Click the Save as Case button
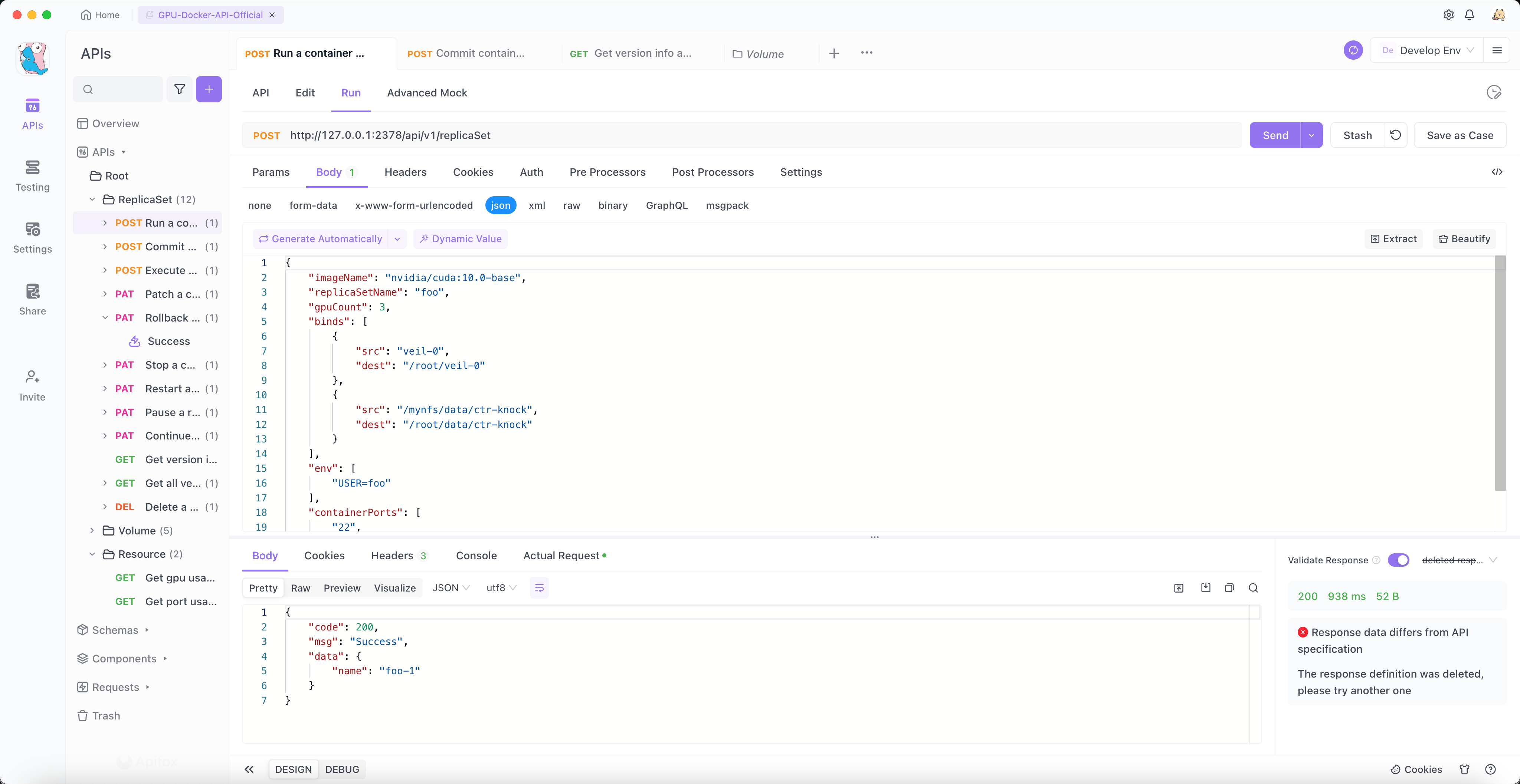This screenshot has height=784, width=1520. tap(1460, 135)
